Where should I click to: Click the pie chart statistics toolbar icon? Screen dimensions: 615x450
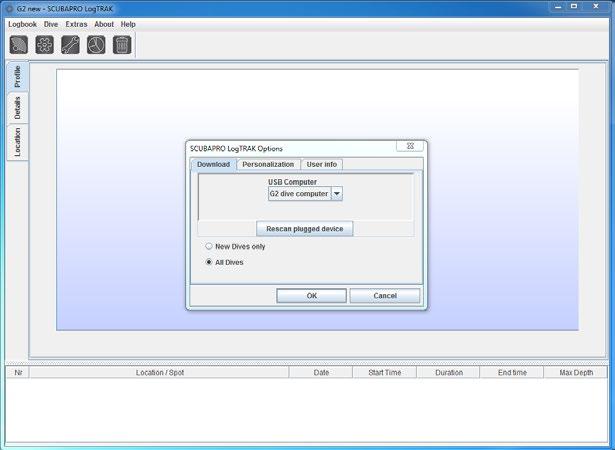coord(96,45)
